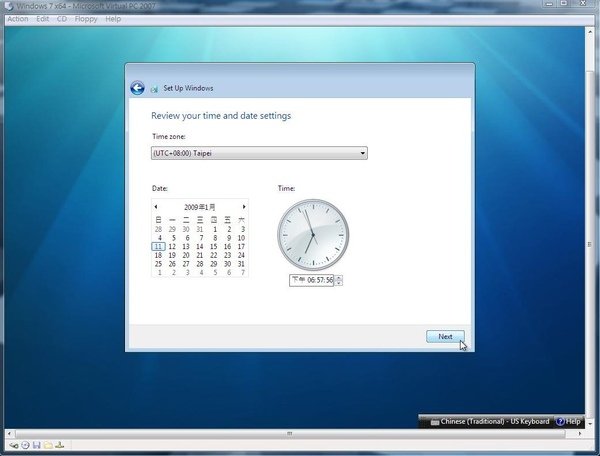Select date 19 in the calendar
Viewport: 600px width, 456px height.
172,255
